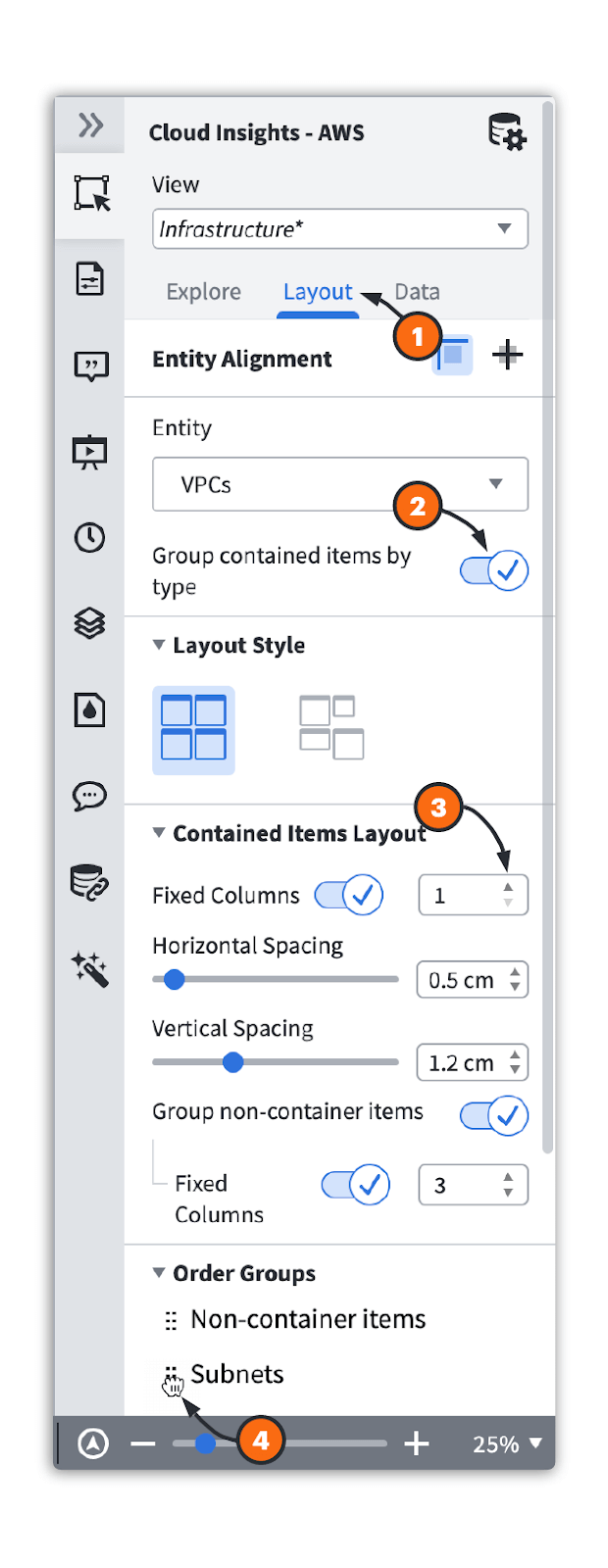Click the Horizontal Spacing slider handle
The image size is (608, 1568).
pos(174,979)
